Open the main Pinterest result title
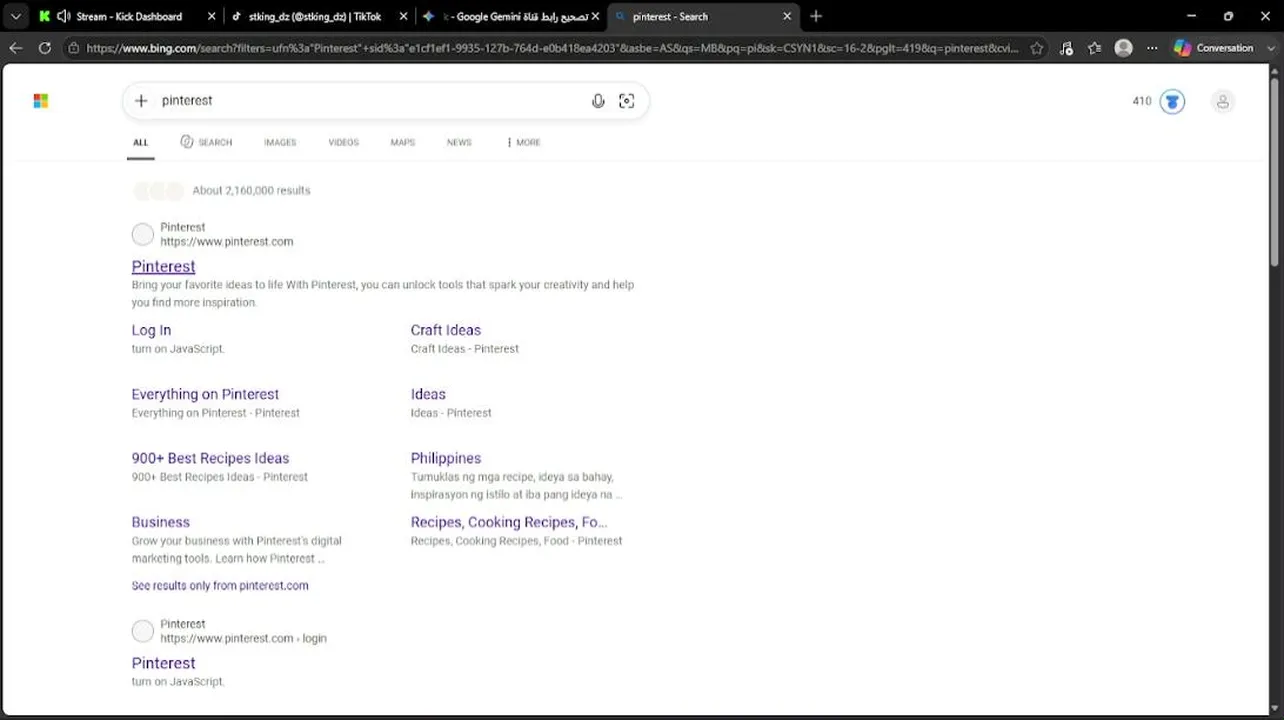1284x720 pixels. click(163, 267)
